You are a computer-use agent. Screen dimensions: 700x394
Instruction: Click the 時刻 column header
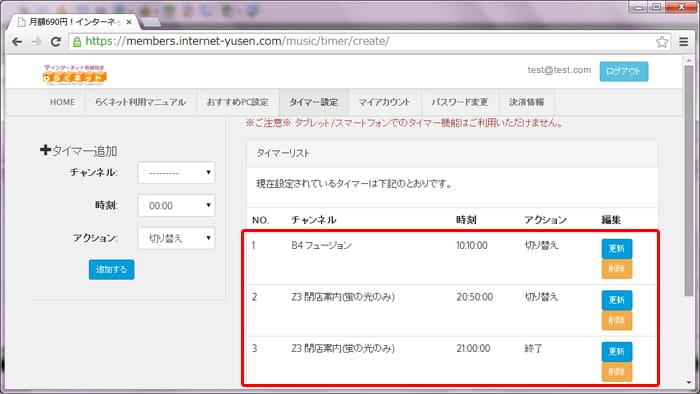coord(466,220)
